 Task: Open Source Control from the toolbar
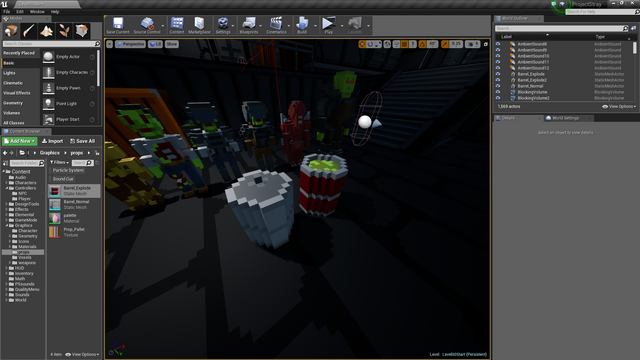pyautogui.click(x=147, y=25)
